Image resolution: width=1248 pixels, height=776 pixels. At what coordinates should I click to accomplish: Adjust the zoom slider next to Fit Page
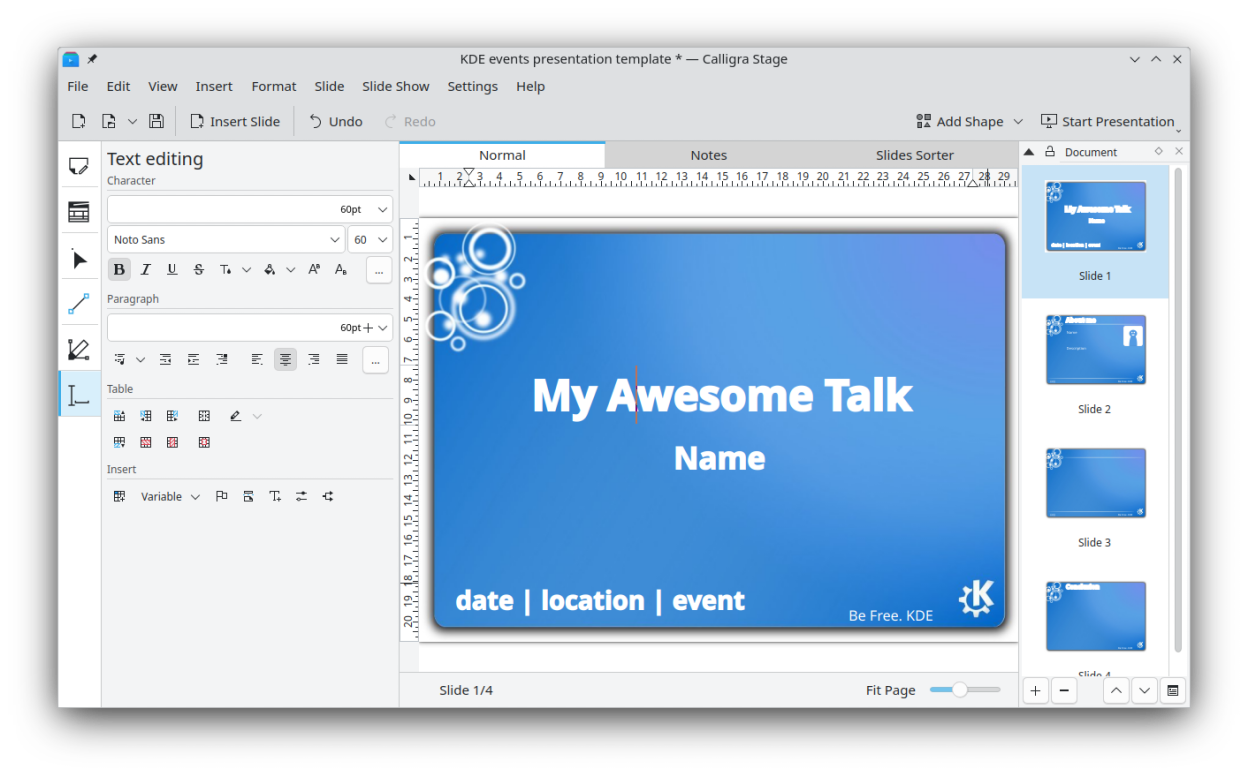960,690
